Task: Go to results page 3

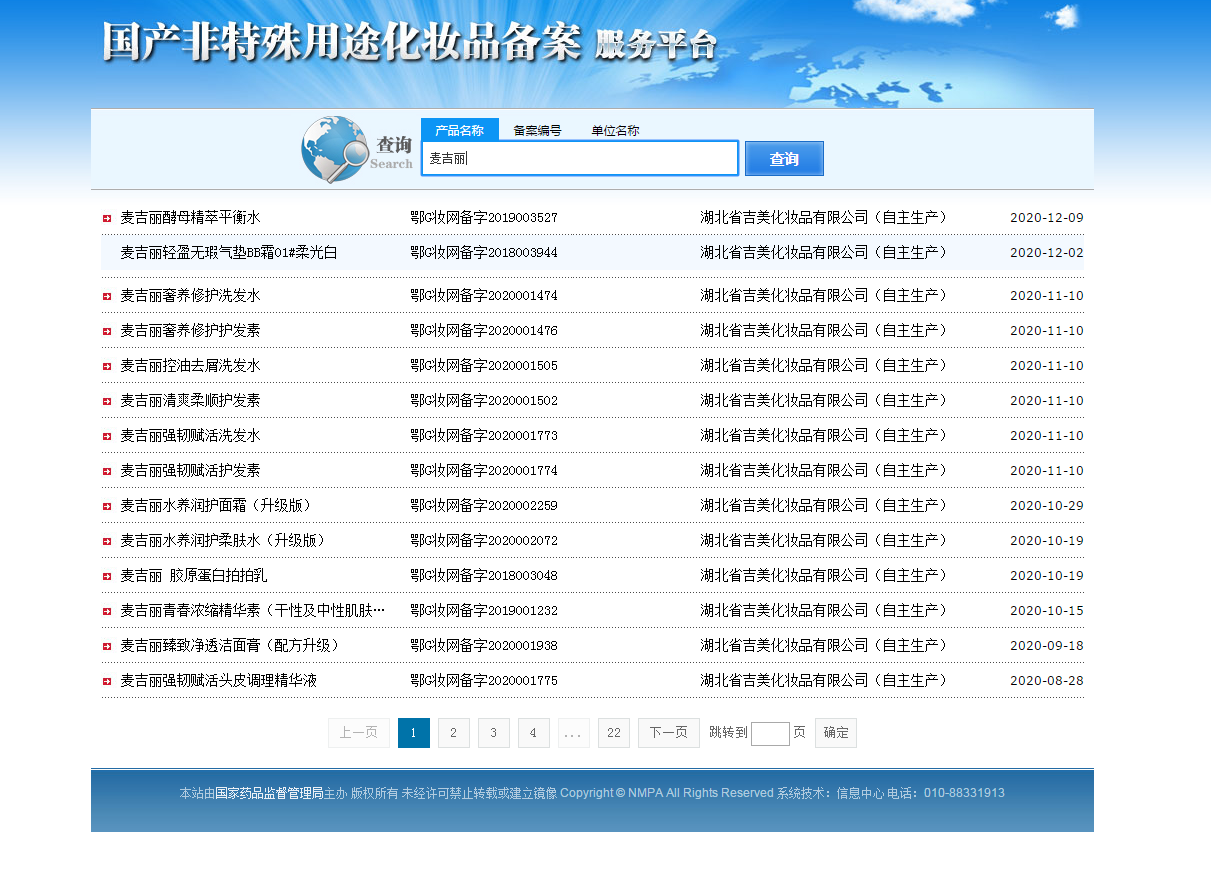Action: [494, 733]
